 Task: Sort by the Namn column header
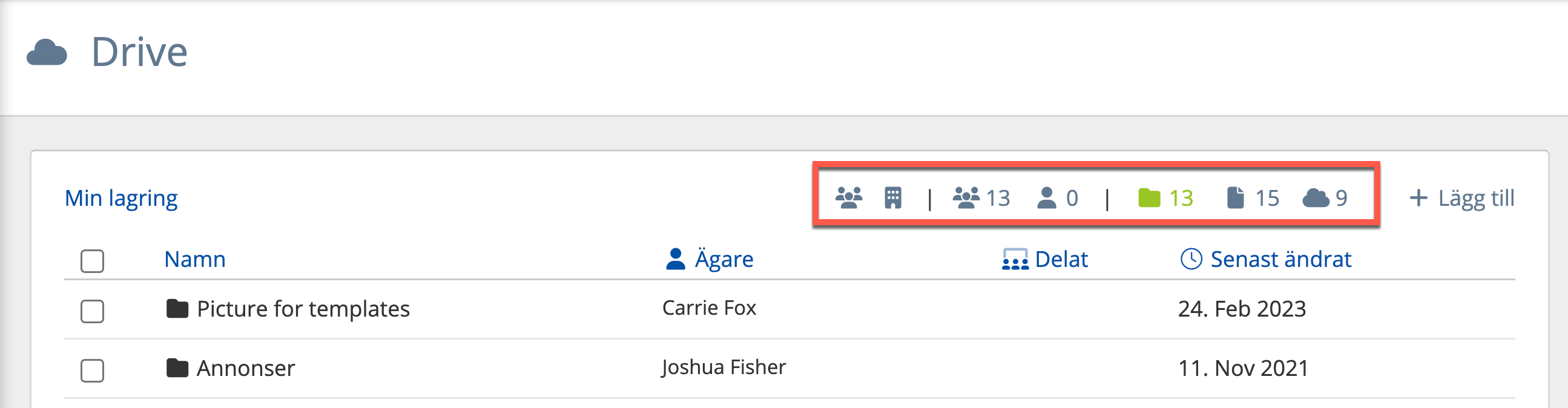195,260
